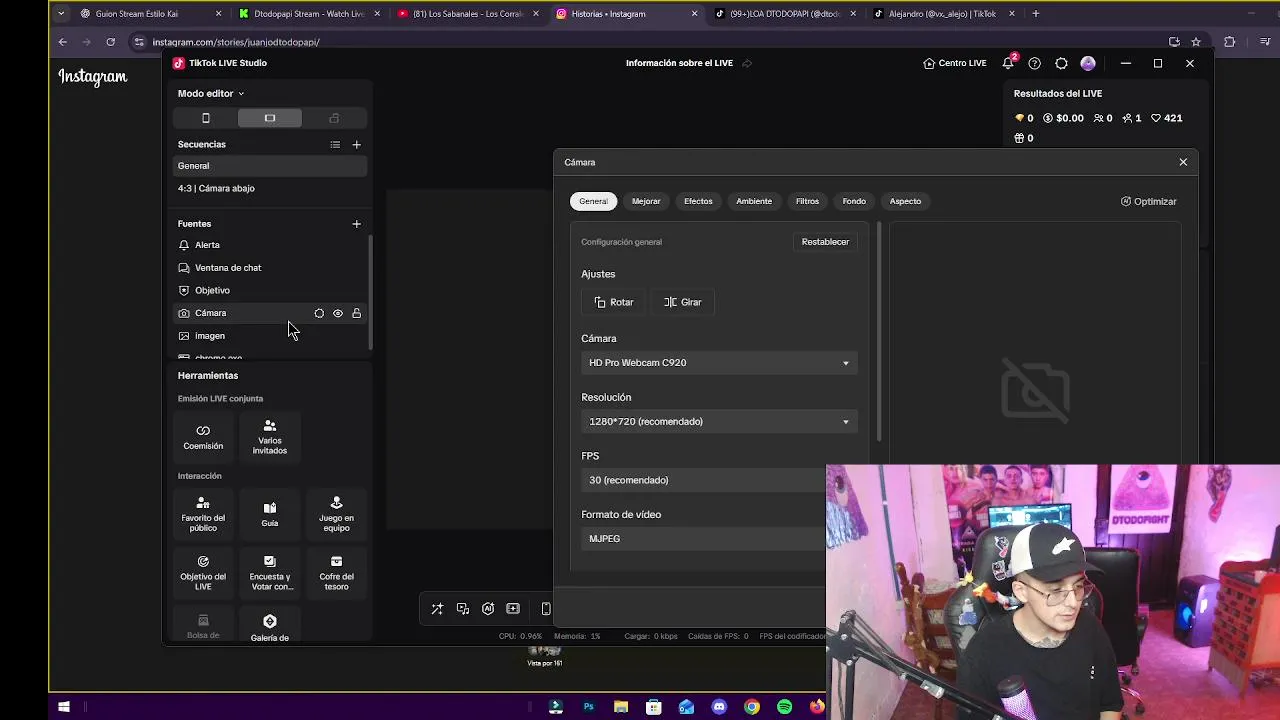Screen dimensions: 1280x720
Task: Select the 4:3 | Cámara abajo sequence
Action: 270,188
